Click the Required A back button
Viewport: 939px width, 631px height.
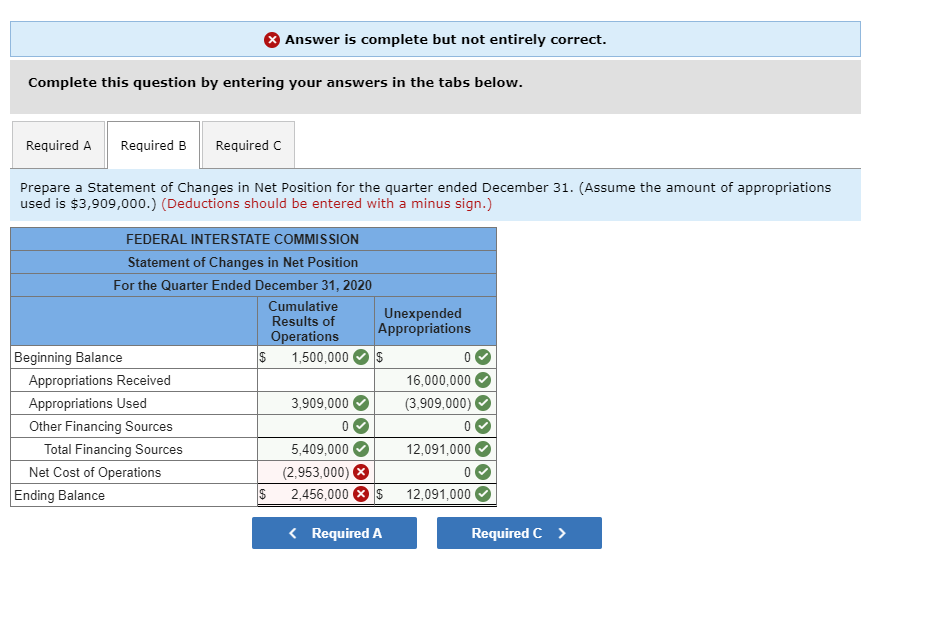click(334, 533)
